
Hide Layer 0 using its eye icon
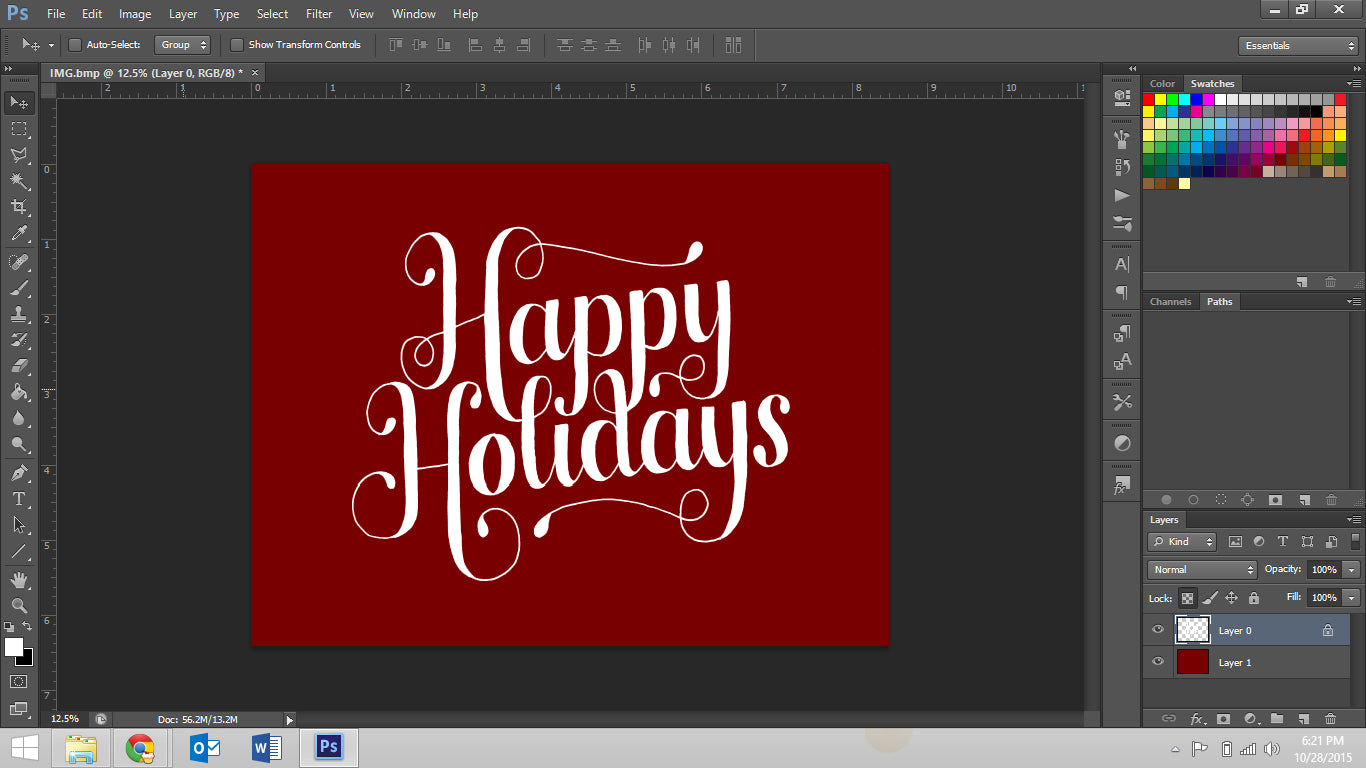coord(1158,630)
